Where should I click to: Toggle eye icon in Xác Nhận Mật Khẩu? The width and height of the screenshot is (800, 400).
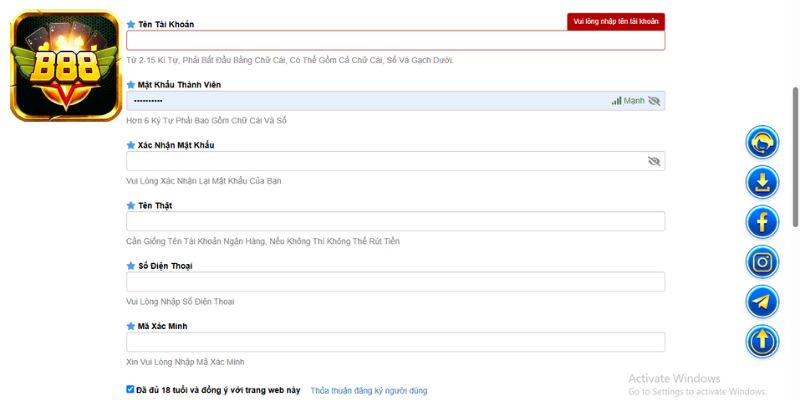(x=654, y=161)
